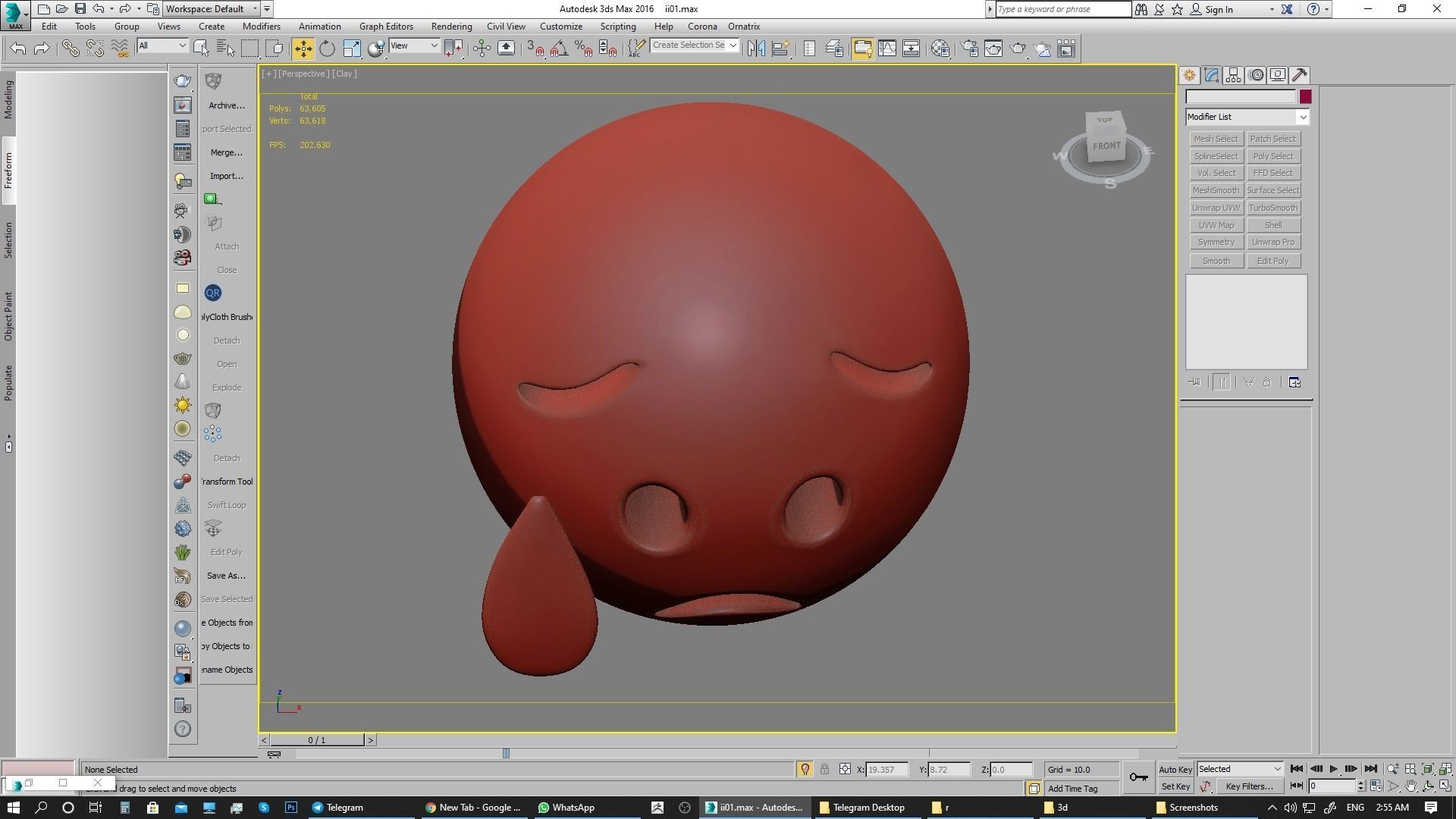Open the Corona menu

(x=702, y=27)
